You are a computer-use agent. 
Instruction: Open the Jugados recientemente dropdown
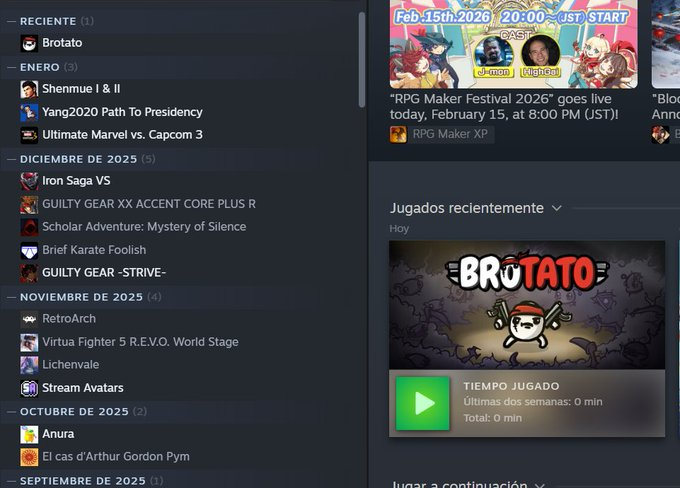click(556, 208)
